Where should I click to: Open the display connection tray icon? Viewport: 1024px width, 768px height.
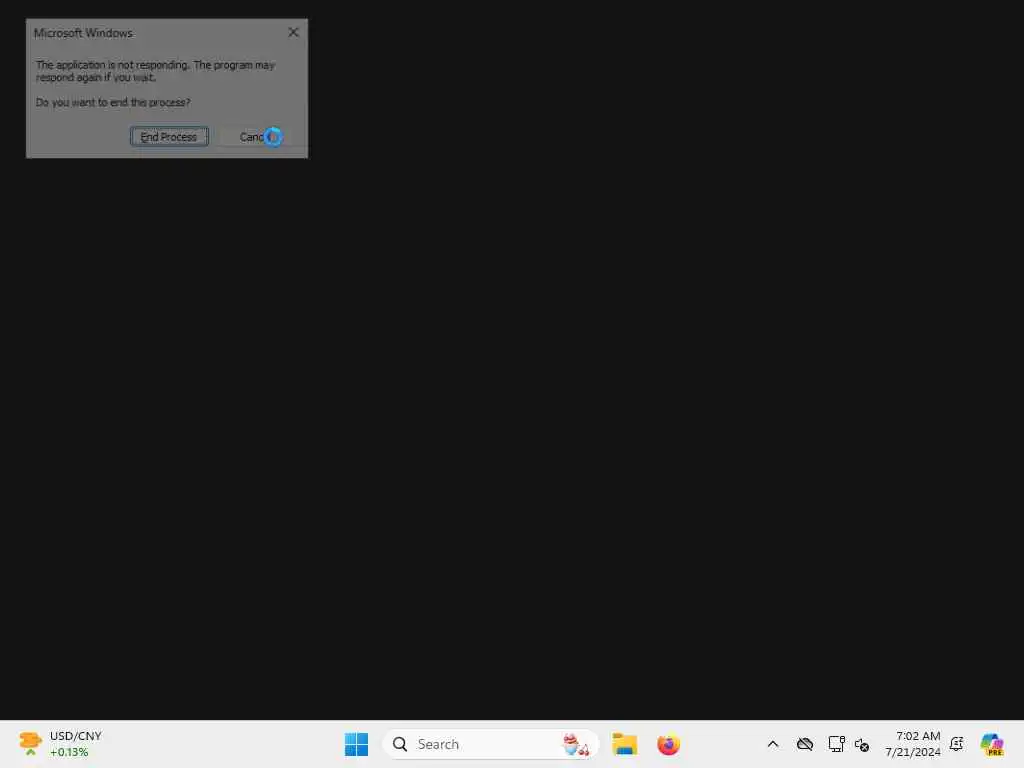click(836, 744)
